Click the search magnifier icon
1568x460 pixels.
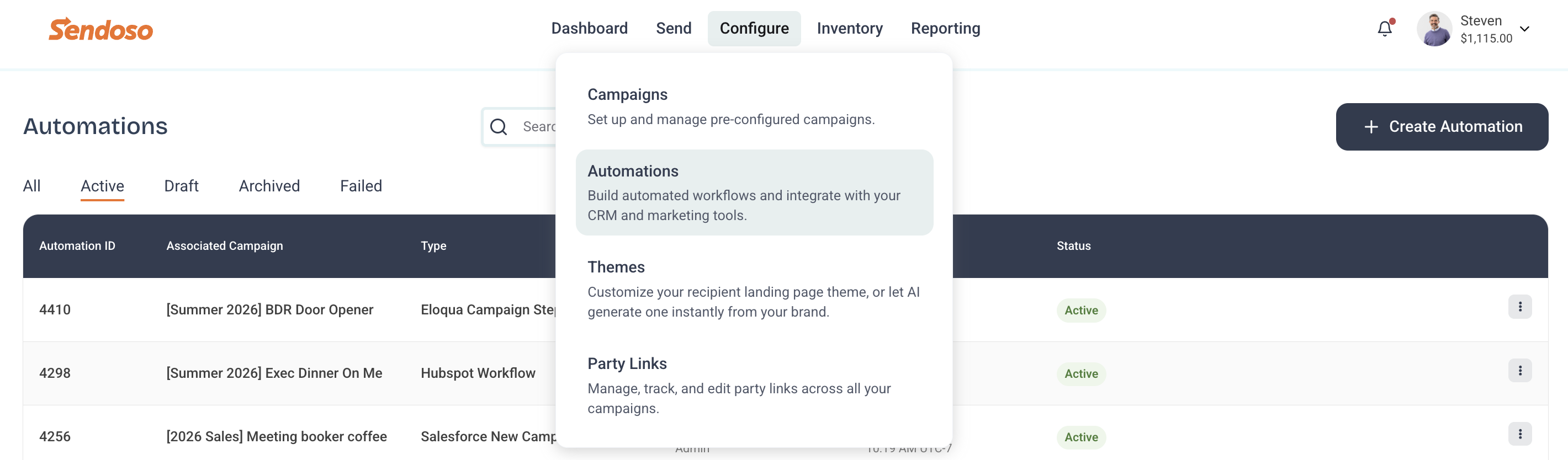(x=499, y=126)
